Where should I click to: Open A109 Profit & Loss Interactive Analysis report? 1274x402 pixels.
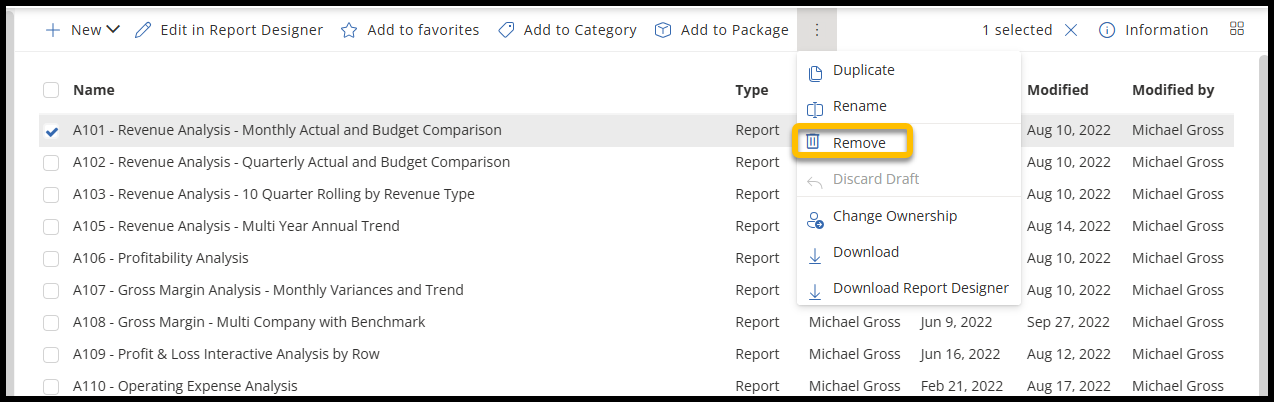(226, 354)
